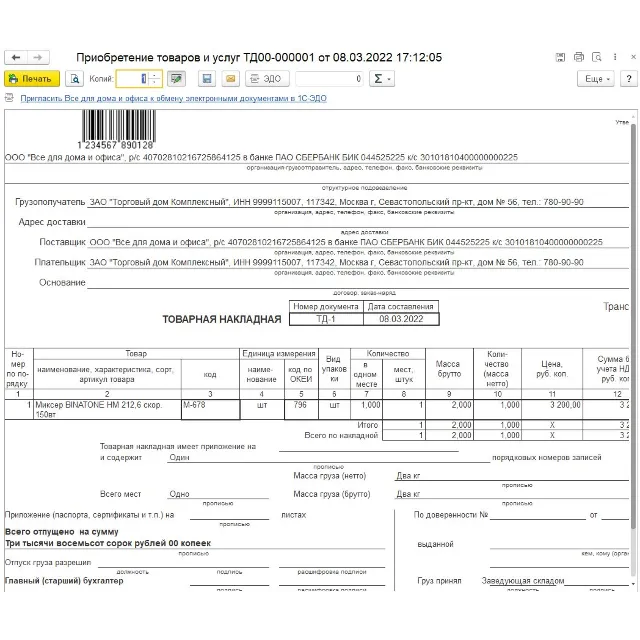
Task: Click the Номер документа header cell
Action: (x=326, y=307)
